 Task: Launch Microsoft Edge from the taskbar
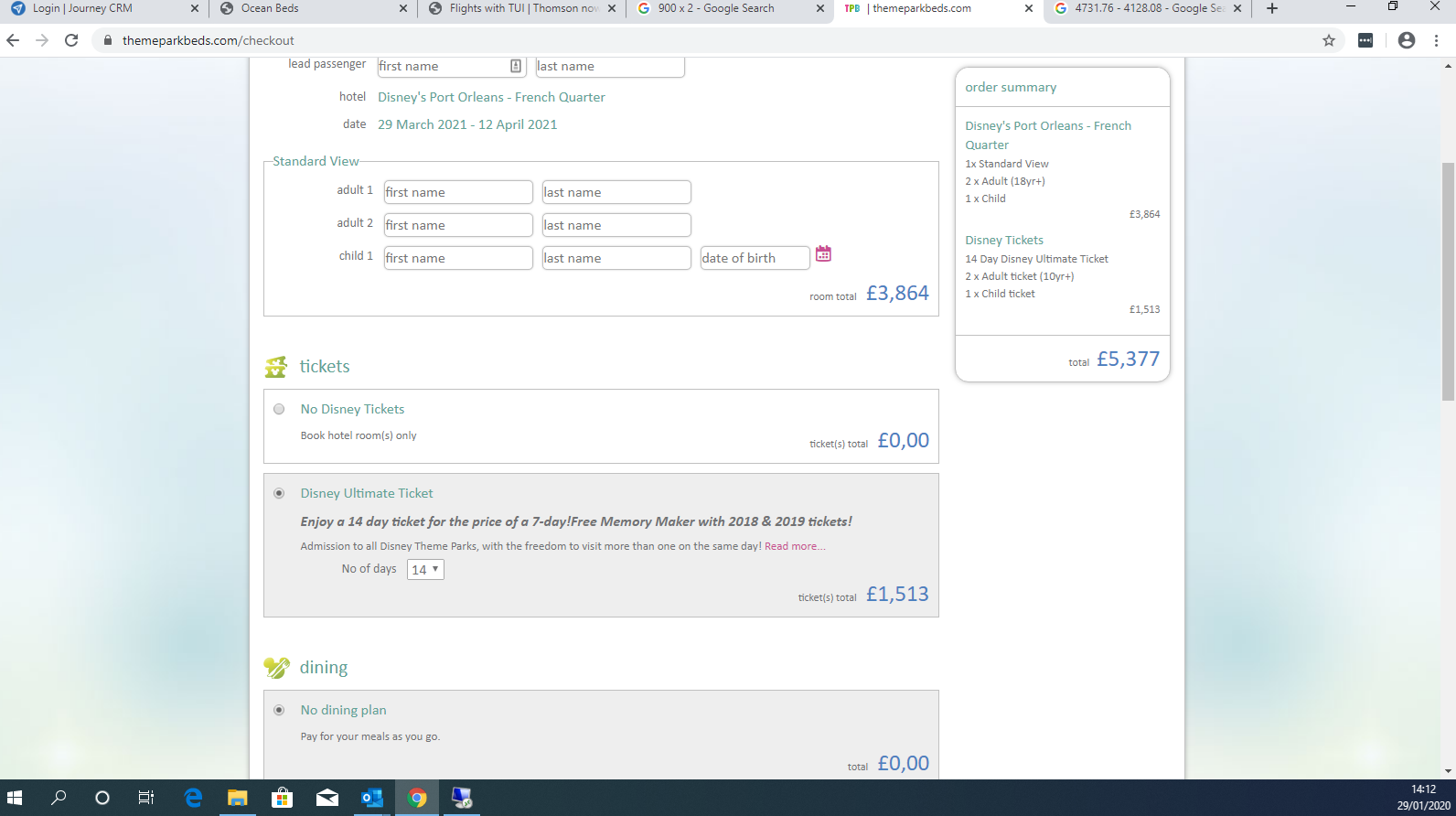click(x=193, y=798)
